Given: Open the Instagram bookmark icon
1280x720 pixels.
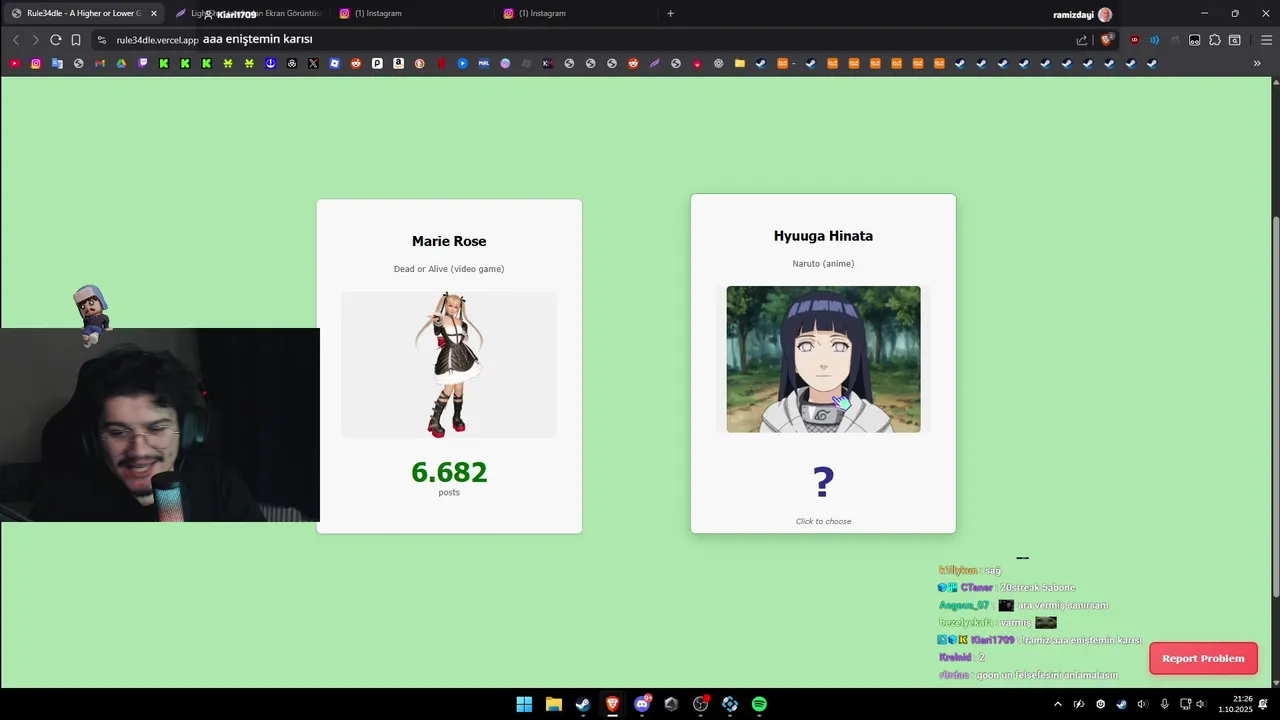Looking at the screenshot, I should pyautogui.click(x=36, y=63).
